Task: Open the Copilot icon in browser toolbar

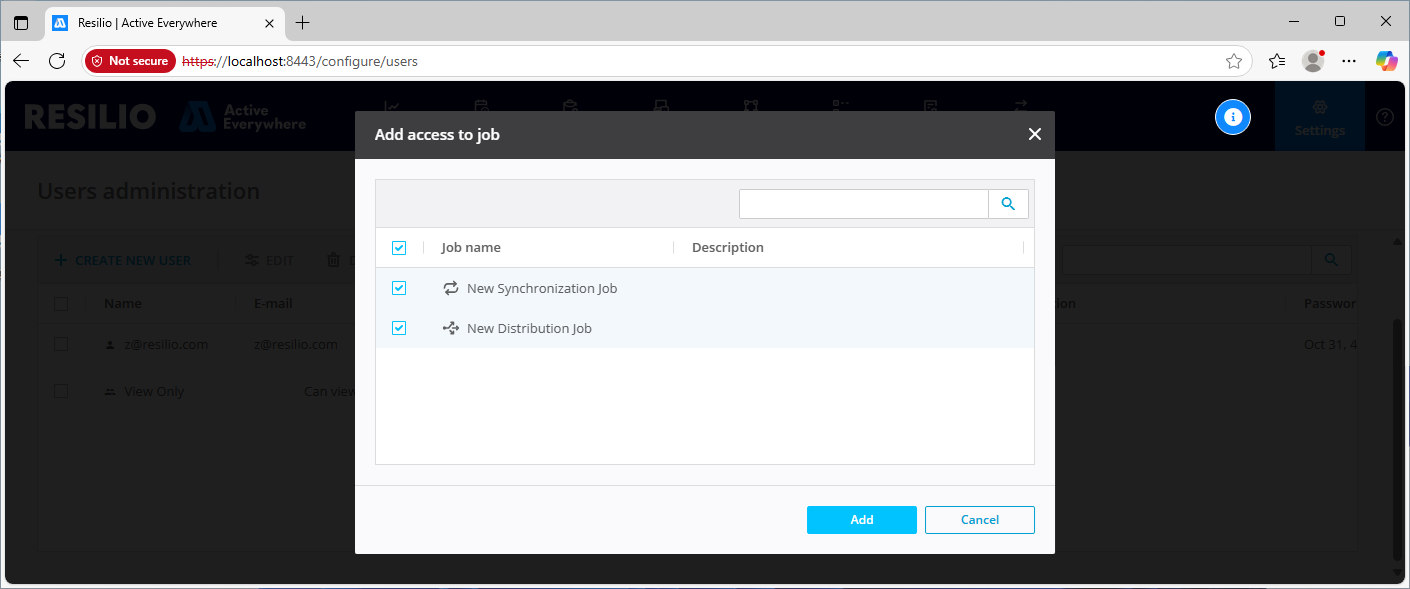Action: pos(1386,61)
